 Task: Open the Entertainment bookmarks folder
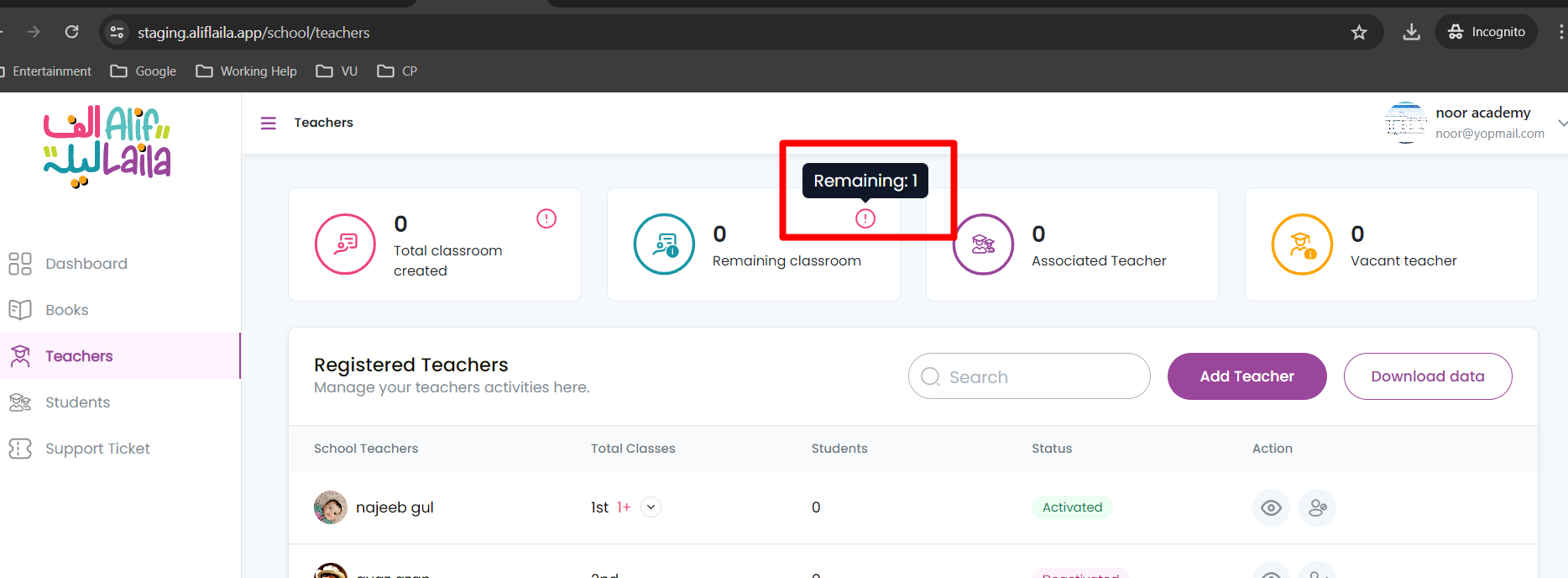point(46,71)
